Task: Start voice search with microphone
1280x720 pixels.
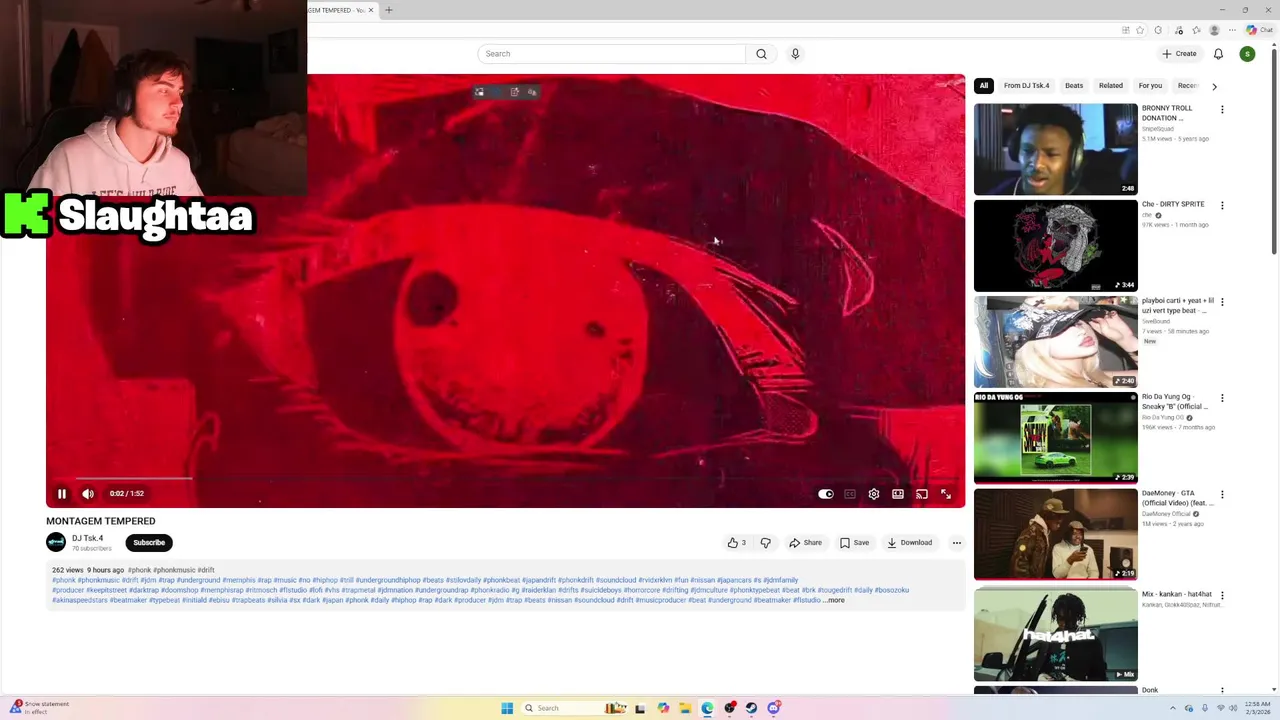Action: 795,54
